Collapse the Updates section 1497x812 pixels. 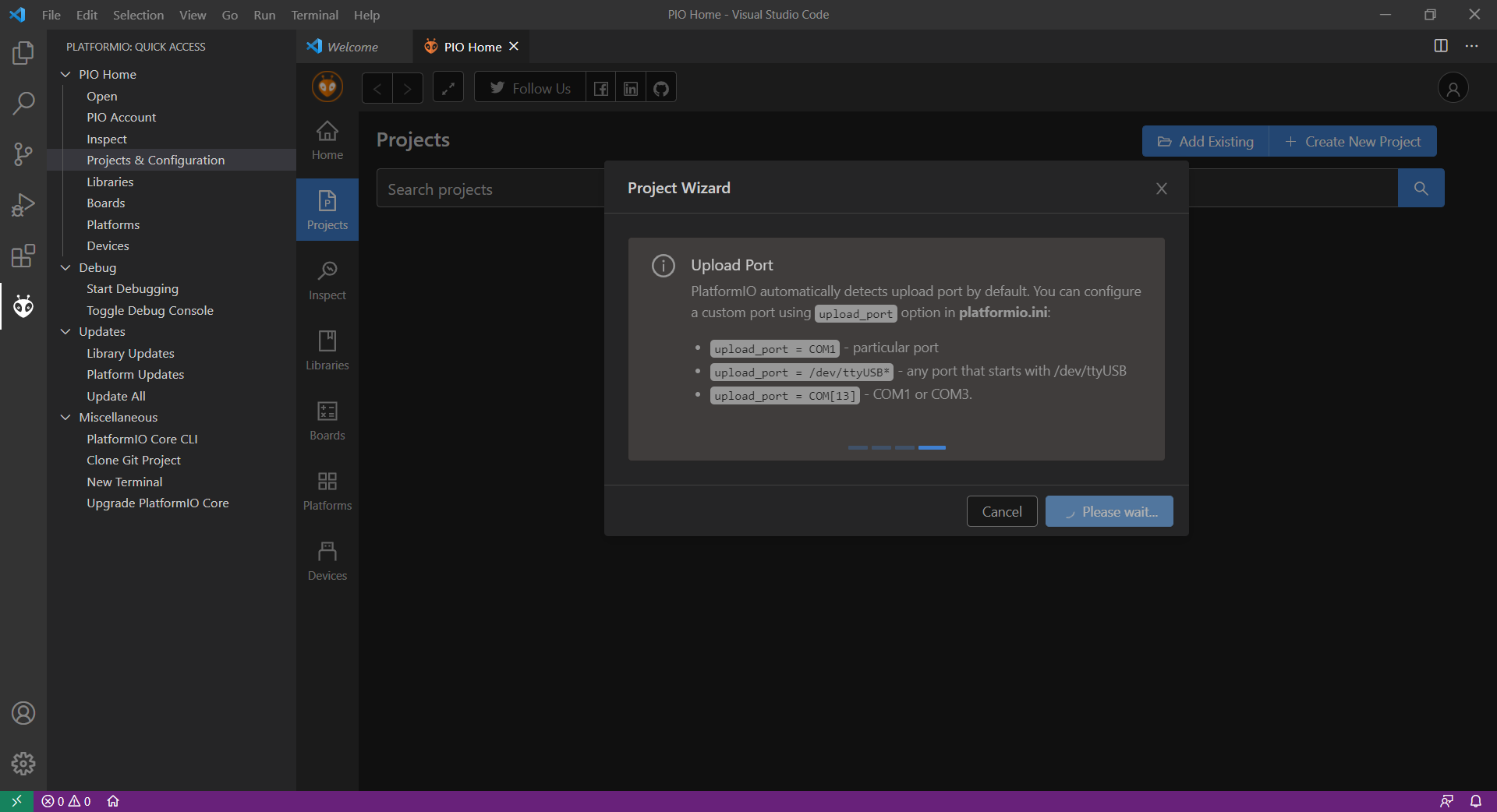[65, 331]
